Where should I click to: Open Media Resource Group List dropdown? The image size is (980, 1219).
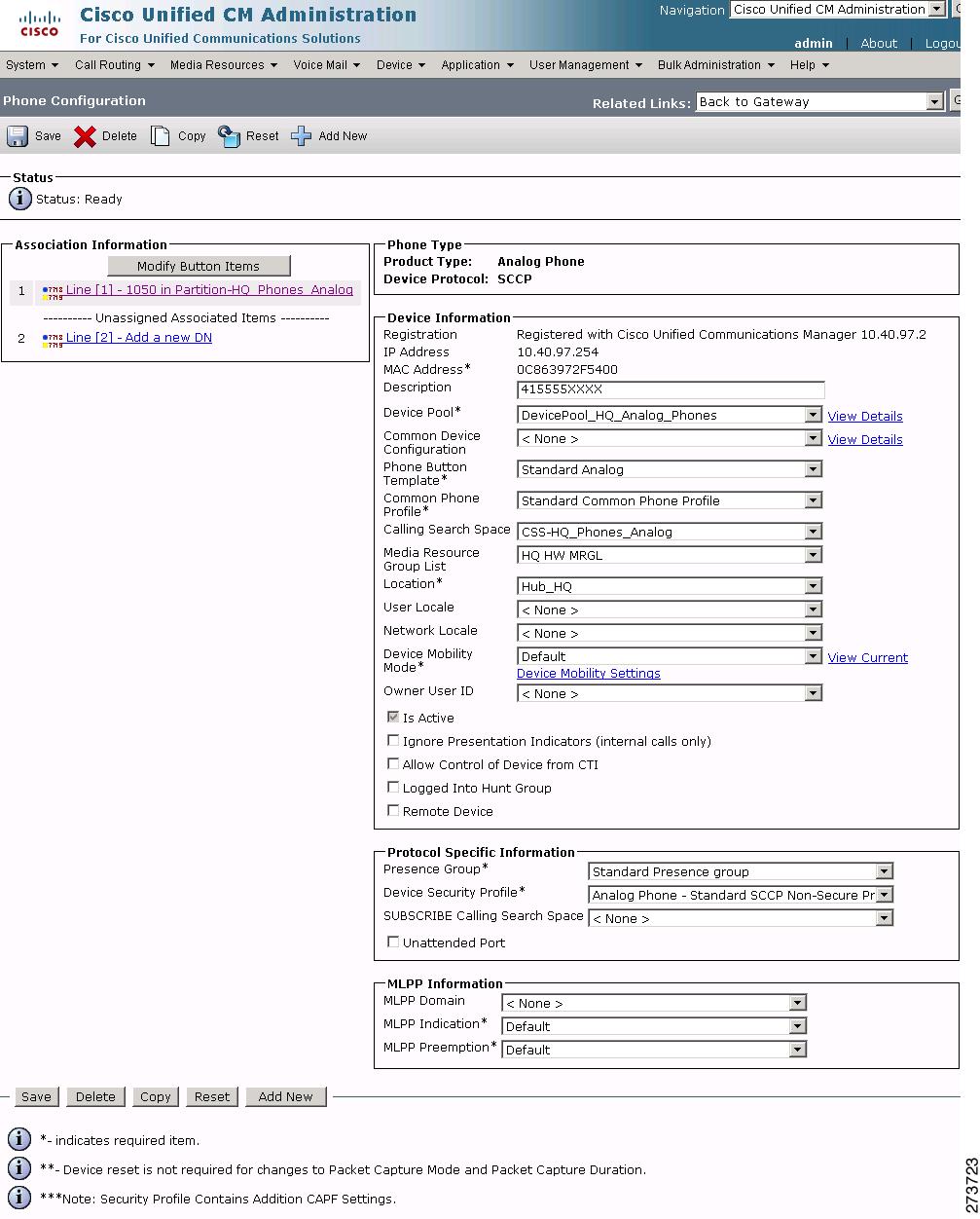670,556
